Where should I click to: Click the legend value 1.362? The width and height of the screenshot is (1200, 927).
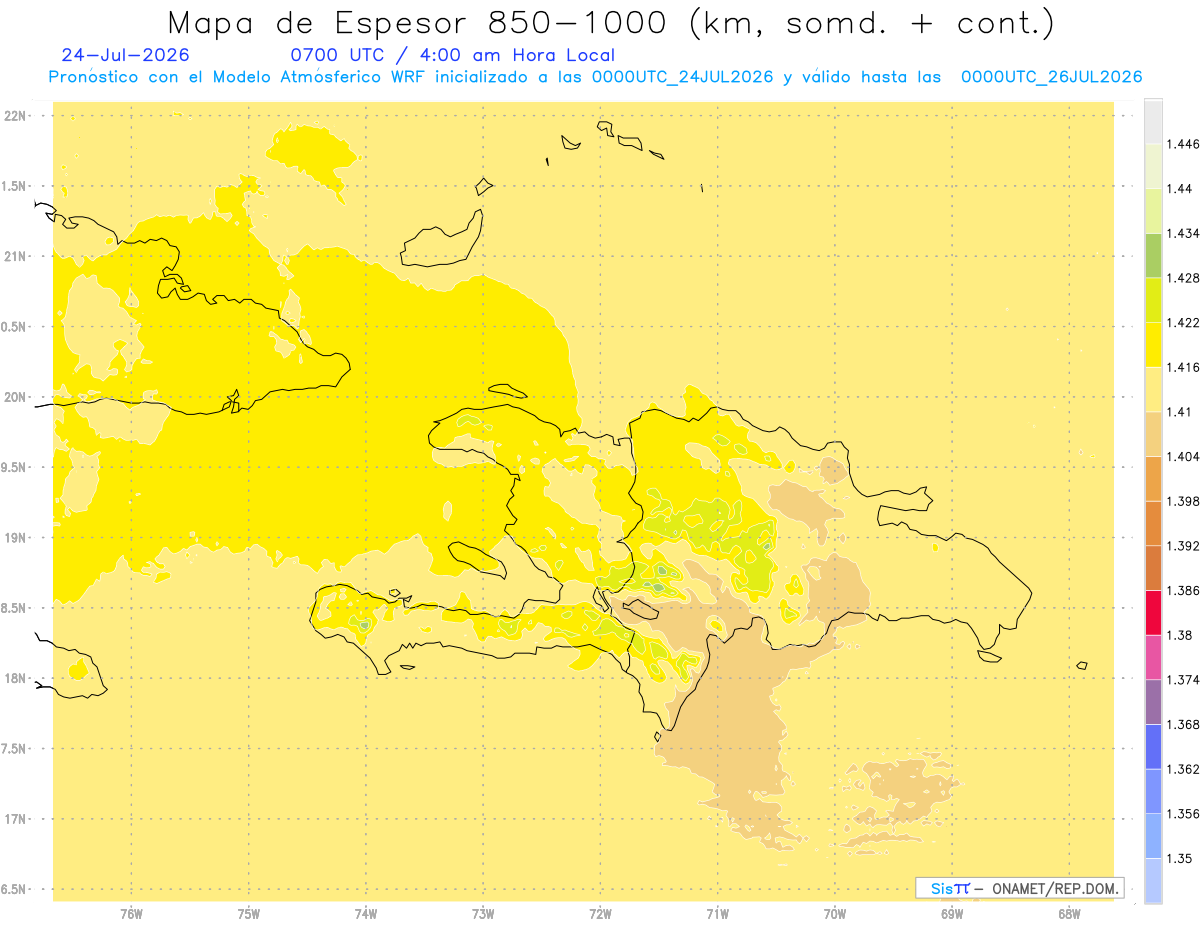[1183, 769]
